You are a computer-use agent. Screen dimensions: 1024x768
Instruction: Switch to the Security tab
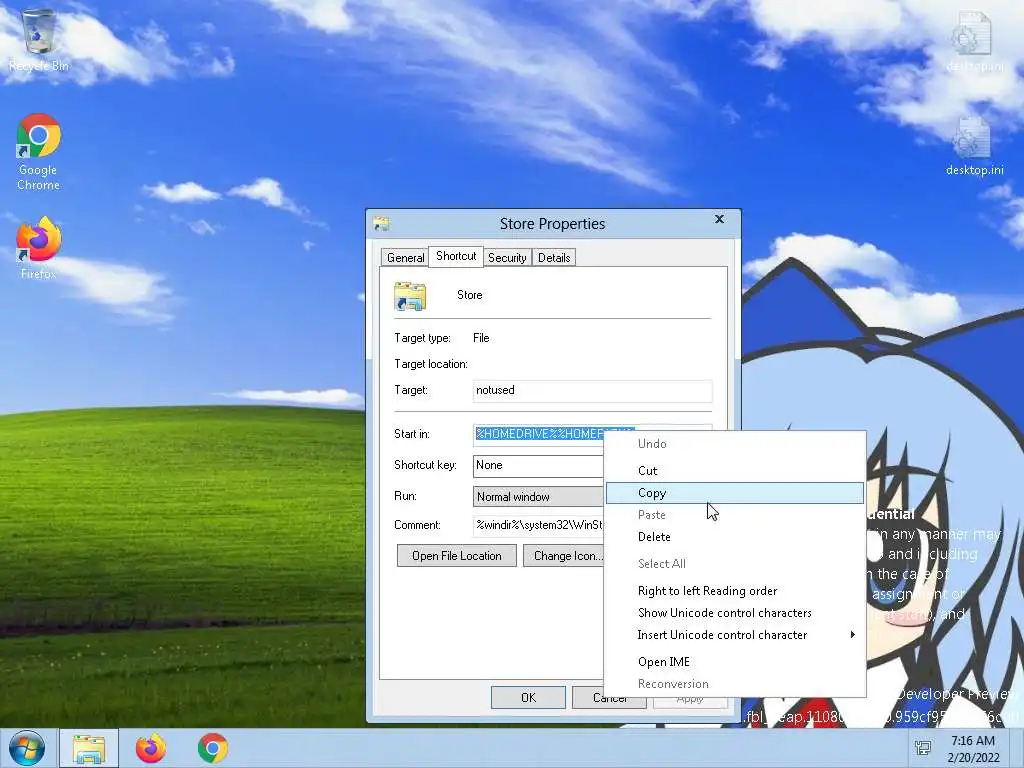507,257
